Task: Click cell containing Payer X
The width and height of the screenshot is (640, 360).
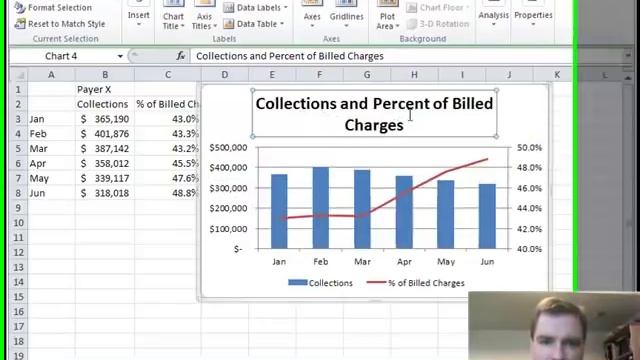Action: (x=105, y=89)
